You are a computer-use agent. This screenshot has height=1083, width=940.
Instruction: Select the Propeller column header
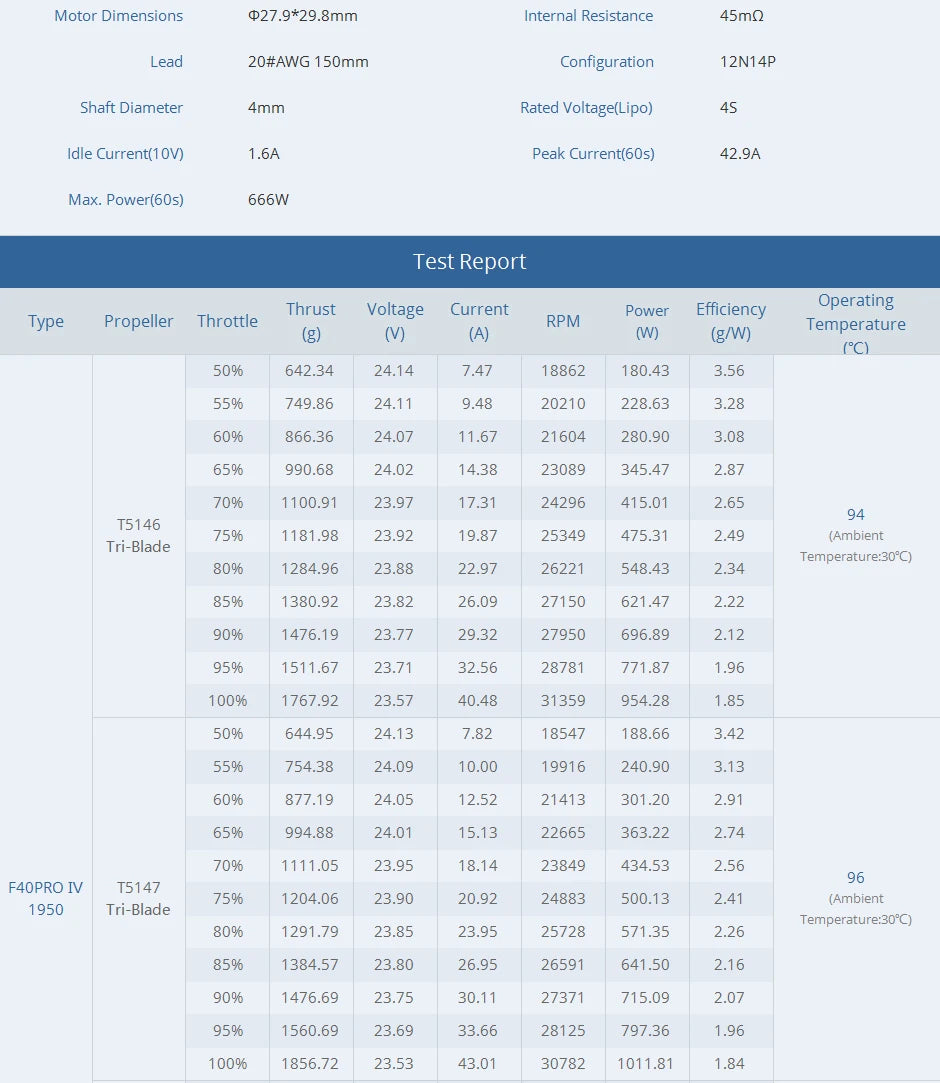139,321
